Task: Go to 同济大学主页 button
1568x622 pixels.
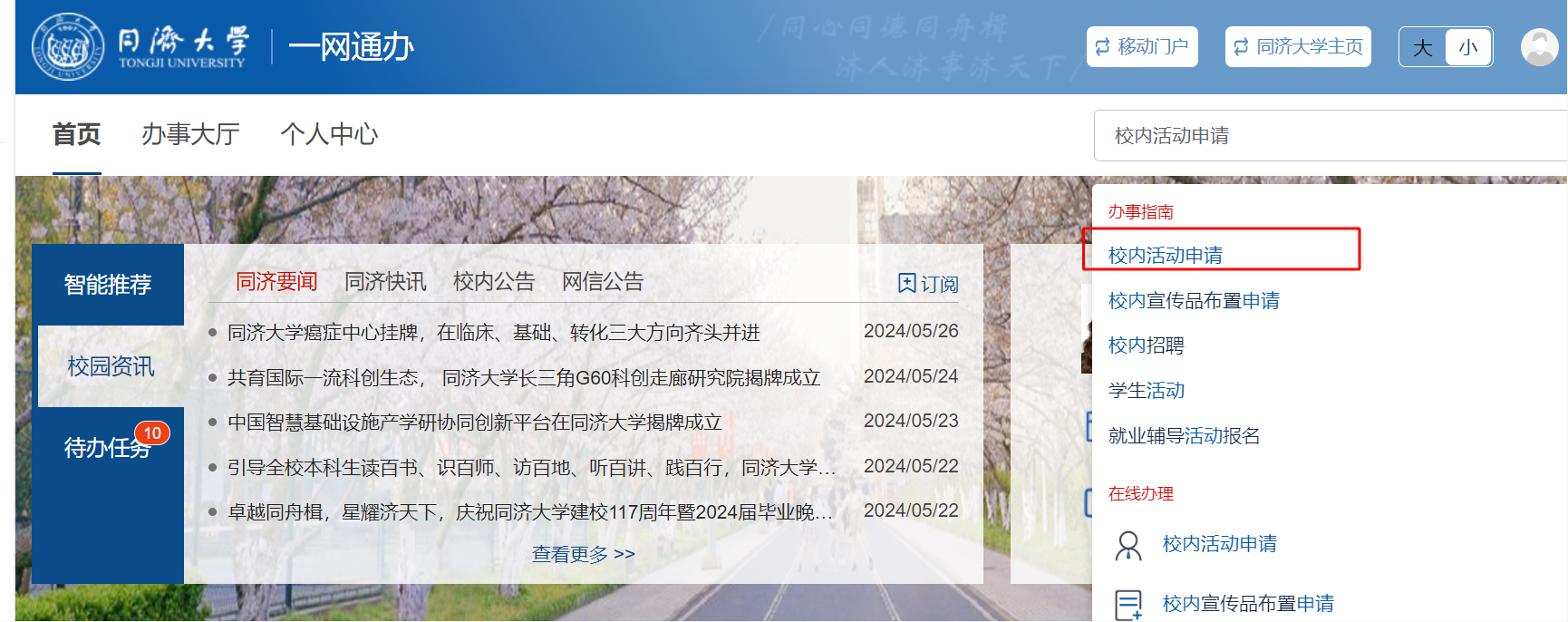Action: tap(1298, 47)
